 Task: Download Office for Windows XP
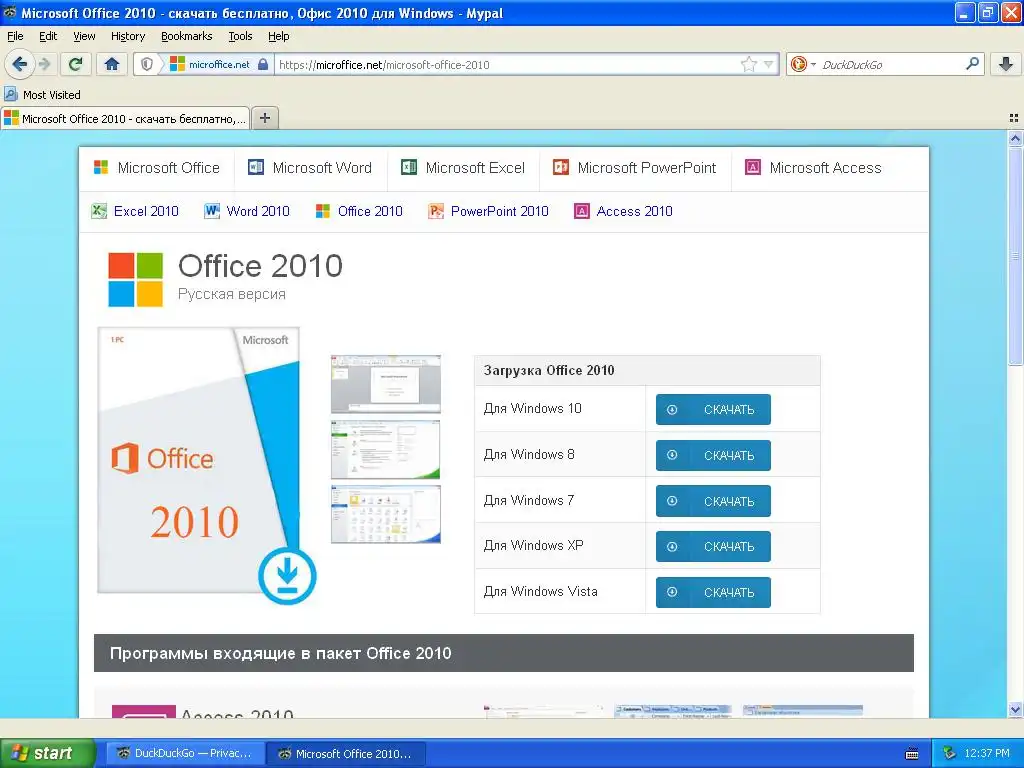point(713,547)
